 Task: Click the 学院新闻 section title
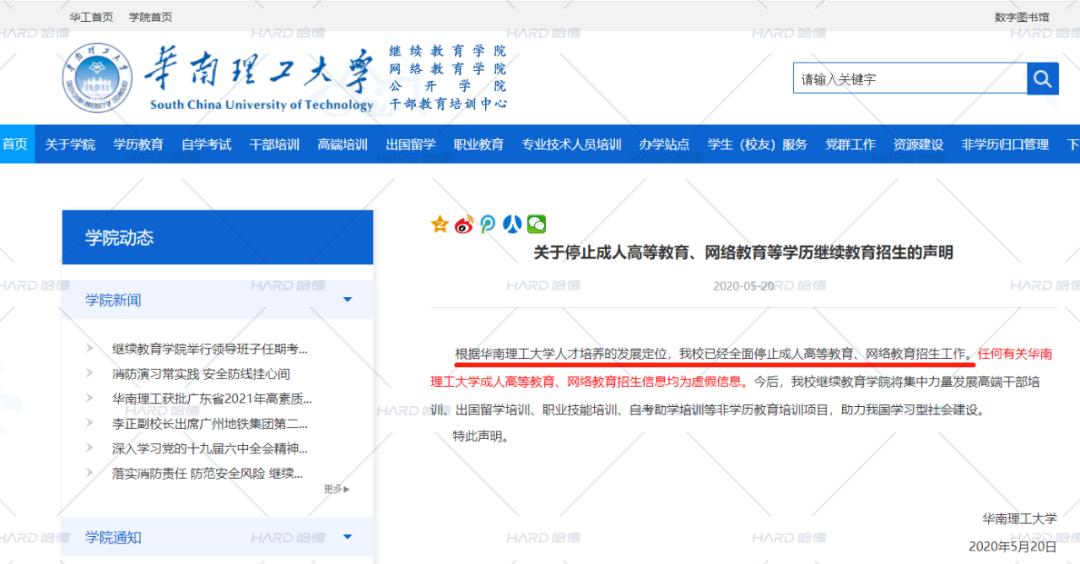113,300
